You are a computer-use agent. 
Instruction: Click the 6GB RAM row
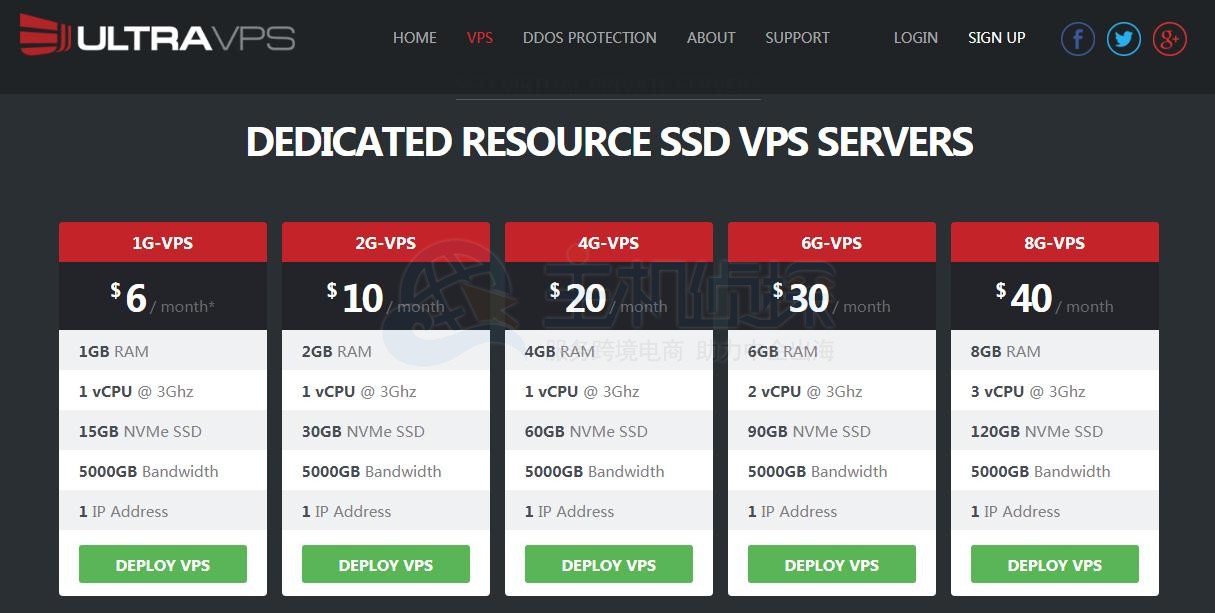coord(832,351)
